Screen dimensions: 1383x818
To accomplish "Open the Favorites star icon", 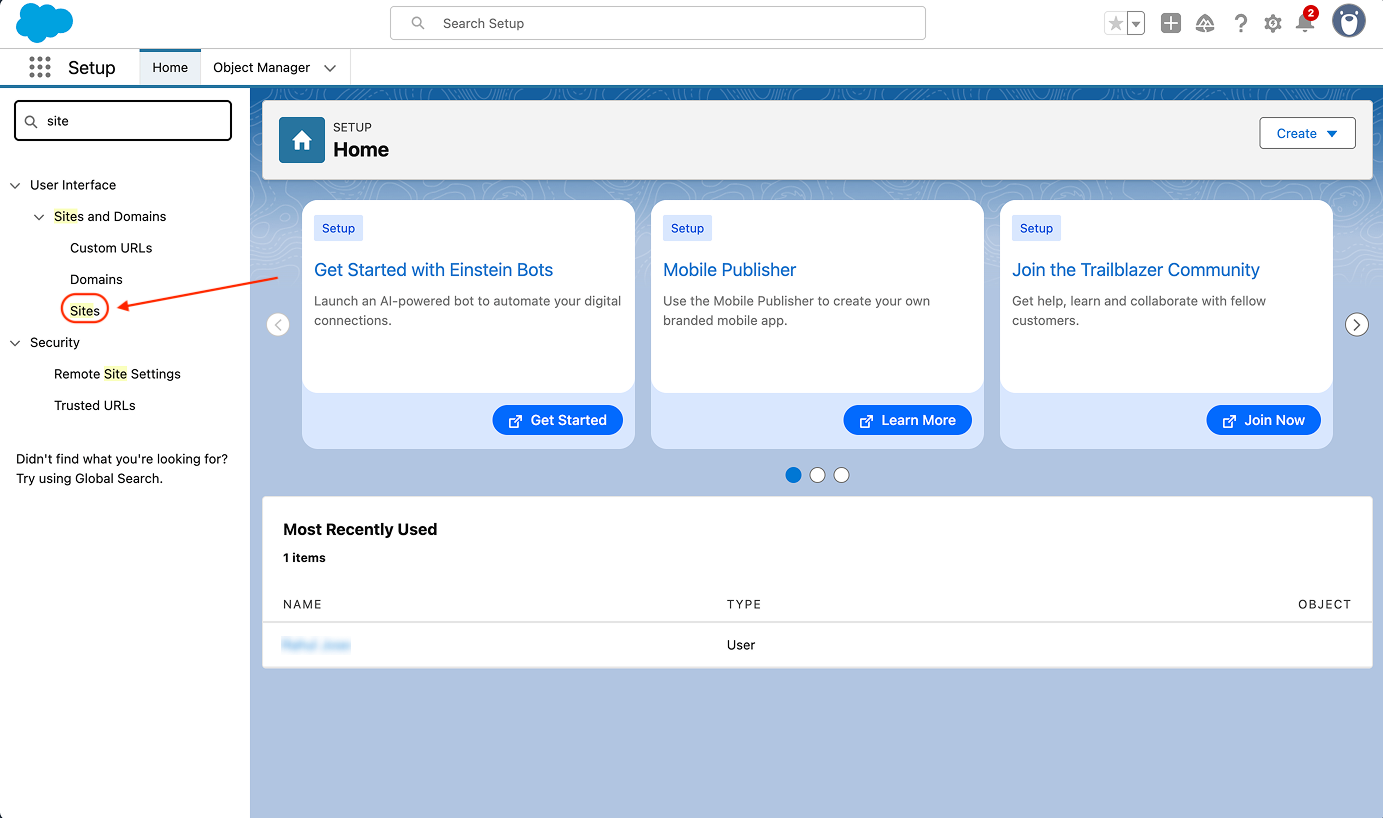I will pos(1115,24).
